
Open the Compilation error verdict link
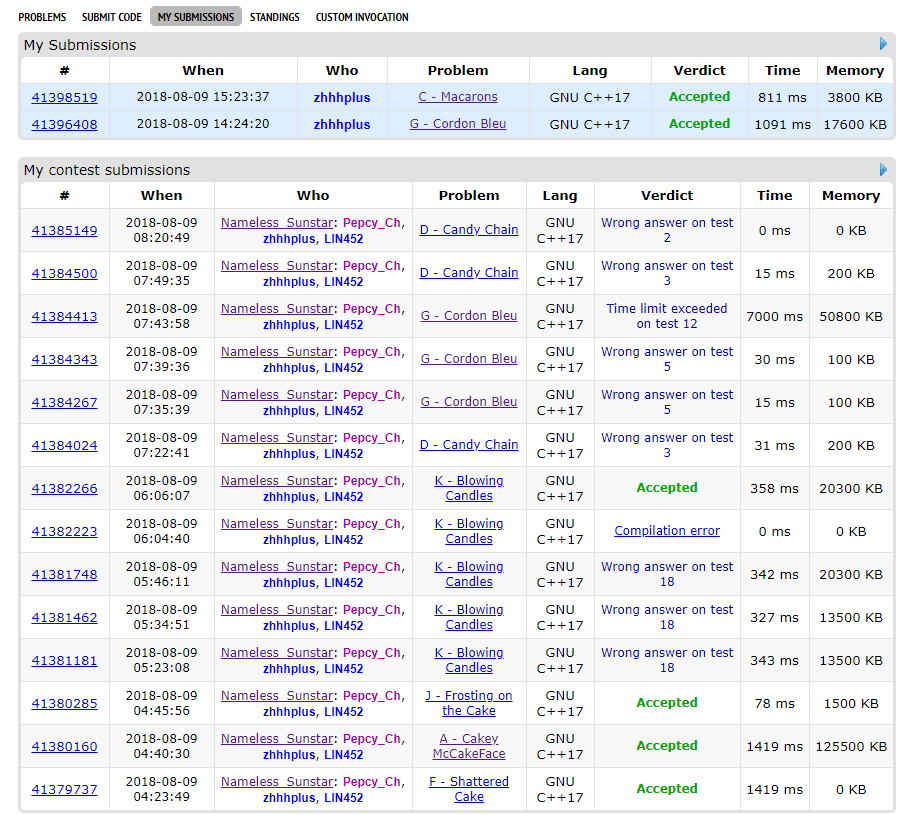pyautogui.click(x=667, y=531)
